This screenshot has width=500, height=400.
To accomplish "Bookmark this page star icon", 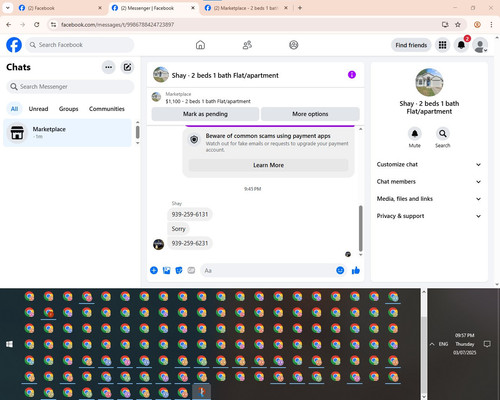I will [x=458, y=25].
